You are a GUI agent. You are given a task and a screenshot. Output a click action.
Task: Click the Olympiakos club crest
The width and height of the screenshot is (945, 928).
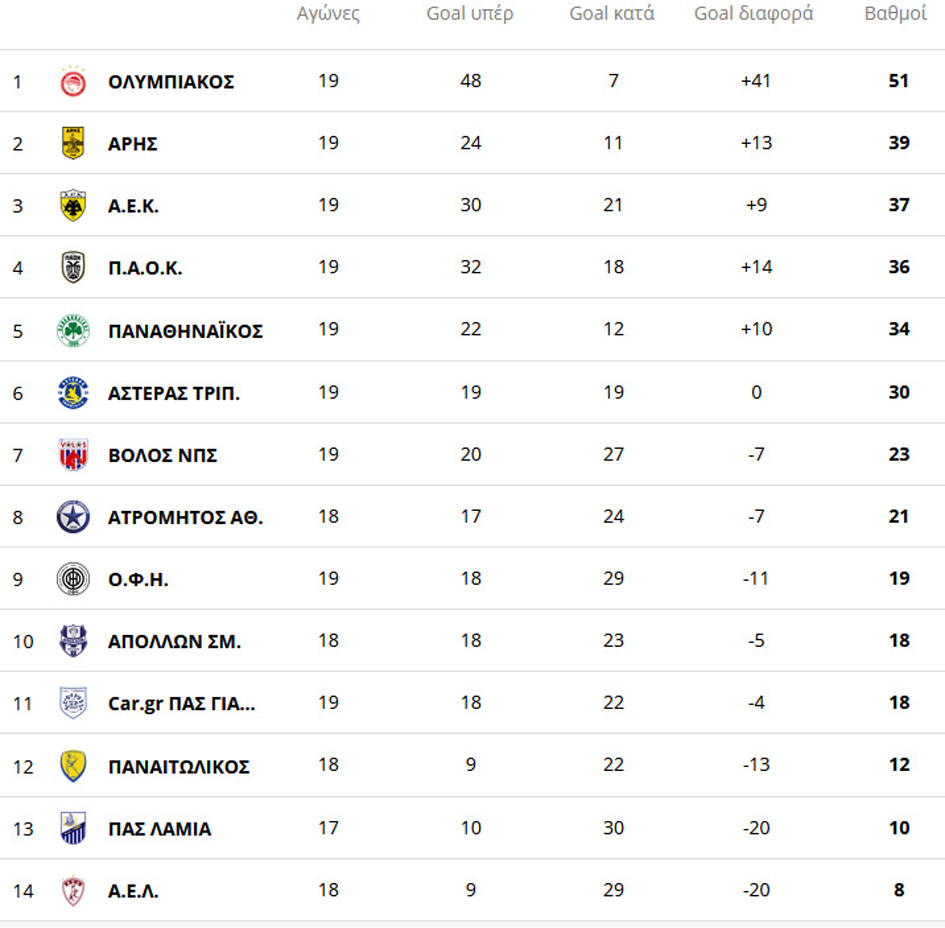point(73,81)
